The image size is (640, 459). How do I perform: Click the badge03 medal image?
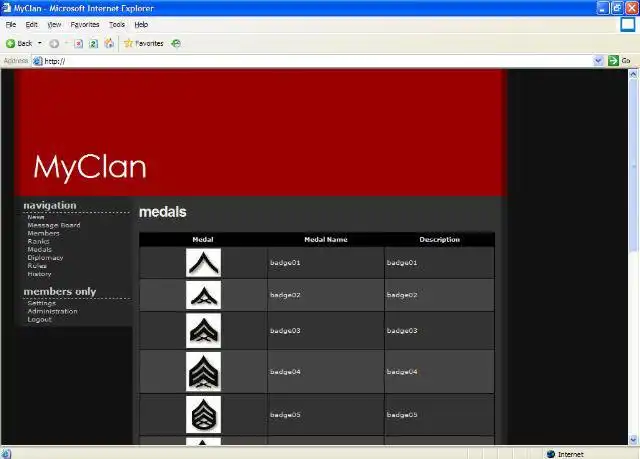[x=203, y=330]
